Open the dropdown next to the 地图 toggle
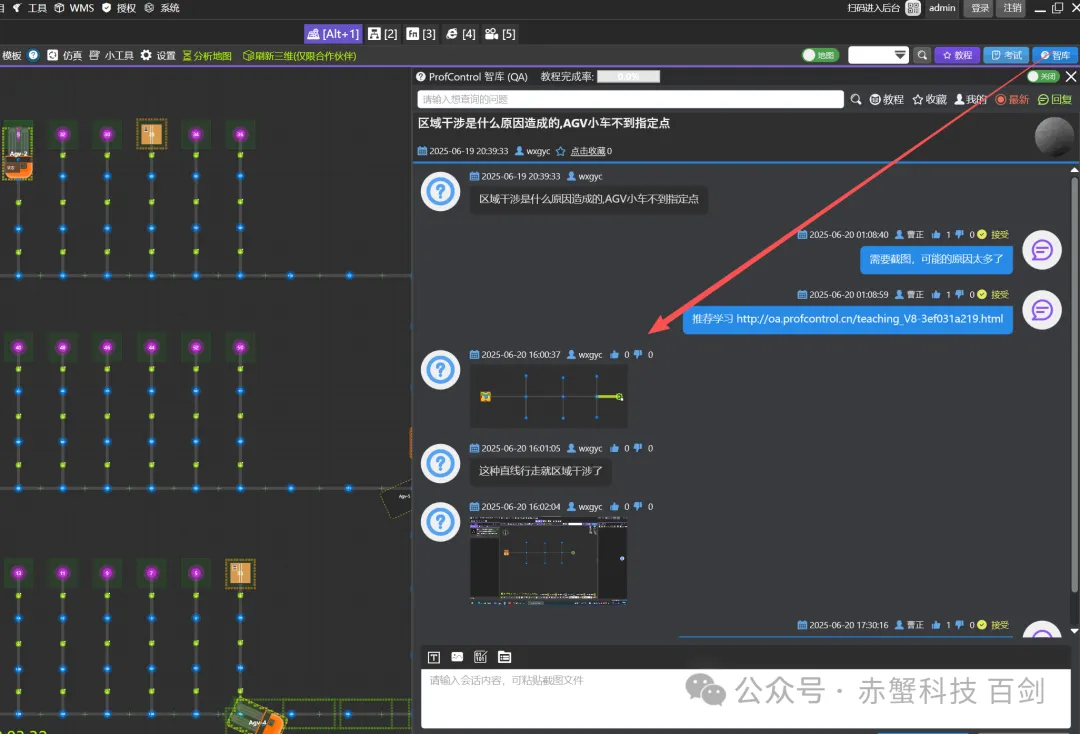The image size is (1080, 734). pos(878,55)
